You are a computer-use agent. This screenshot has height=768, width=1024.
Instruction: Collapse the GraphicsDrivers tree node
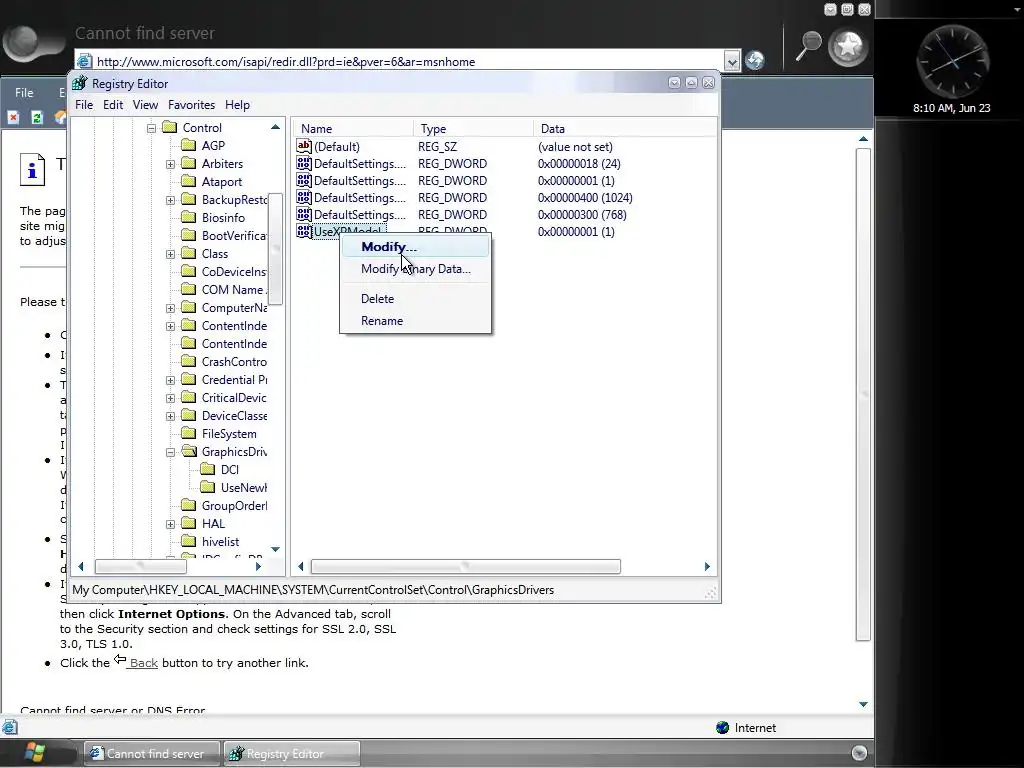tap(170, 452)
